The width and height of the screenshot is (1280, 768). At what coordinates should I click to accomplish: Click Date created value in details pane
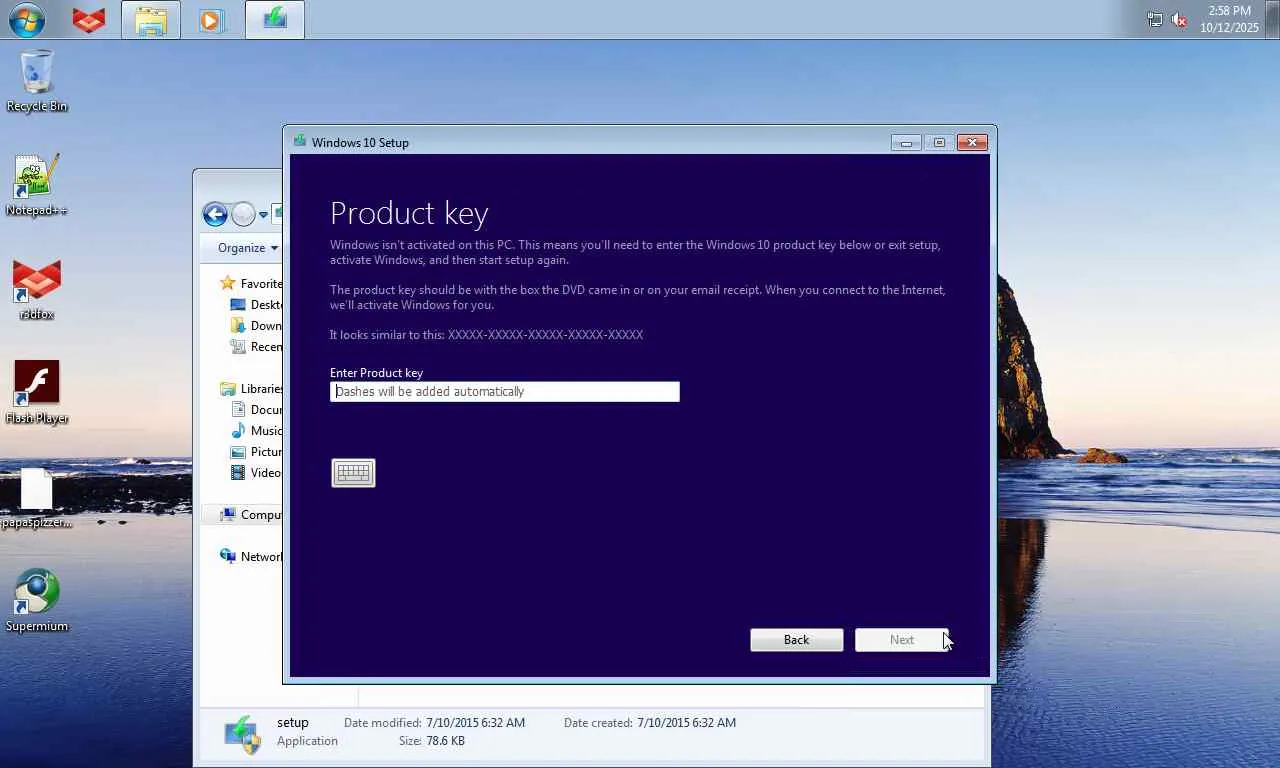686,723
